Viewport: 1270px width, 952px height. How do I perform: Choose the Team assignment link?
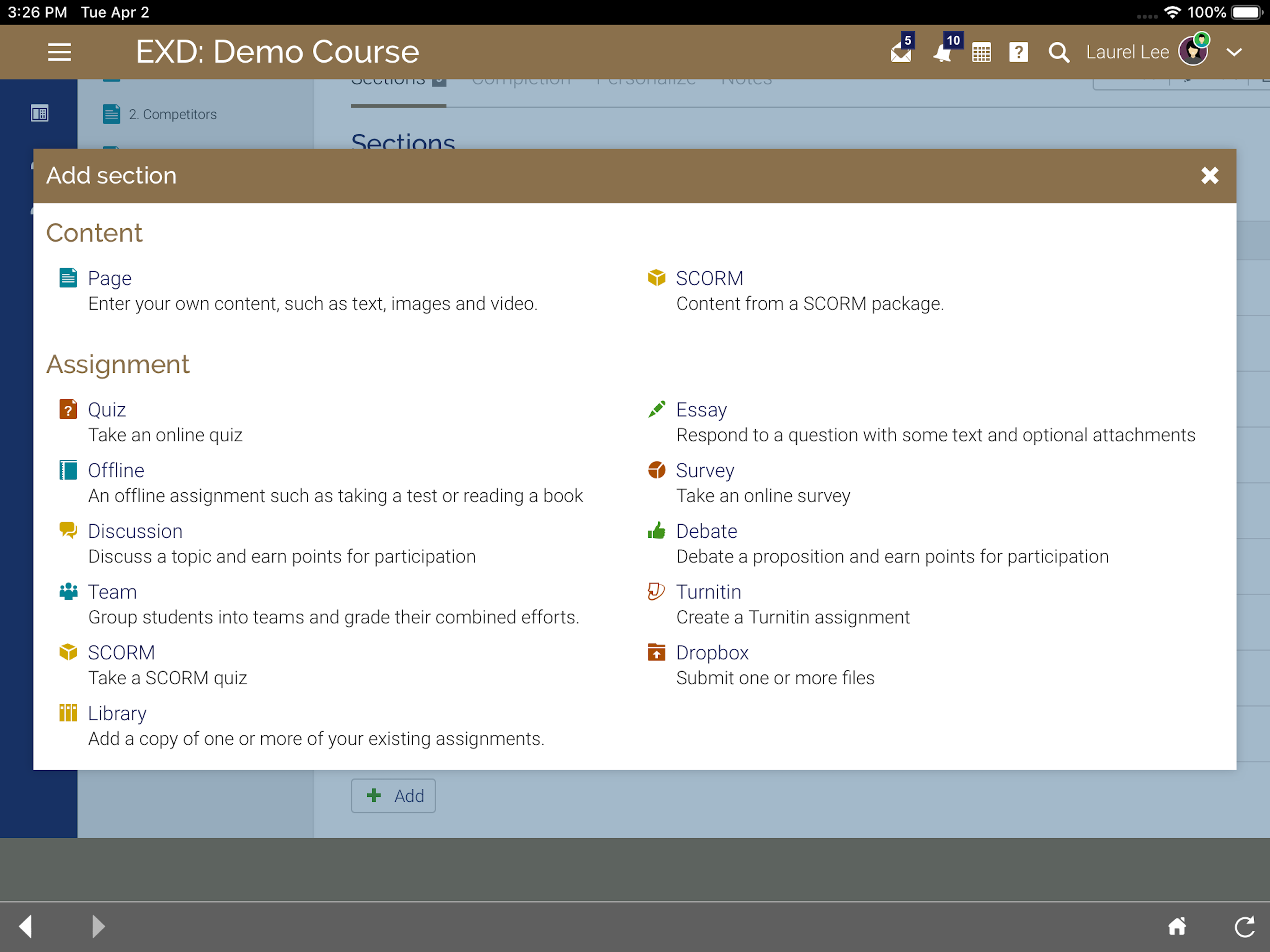pos(112,592)
